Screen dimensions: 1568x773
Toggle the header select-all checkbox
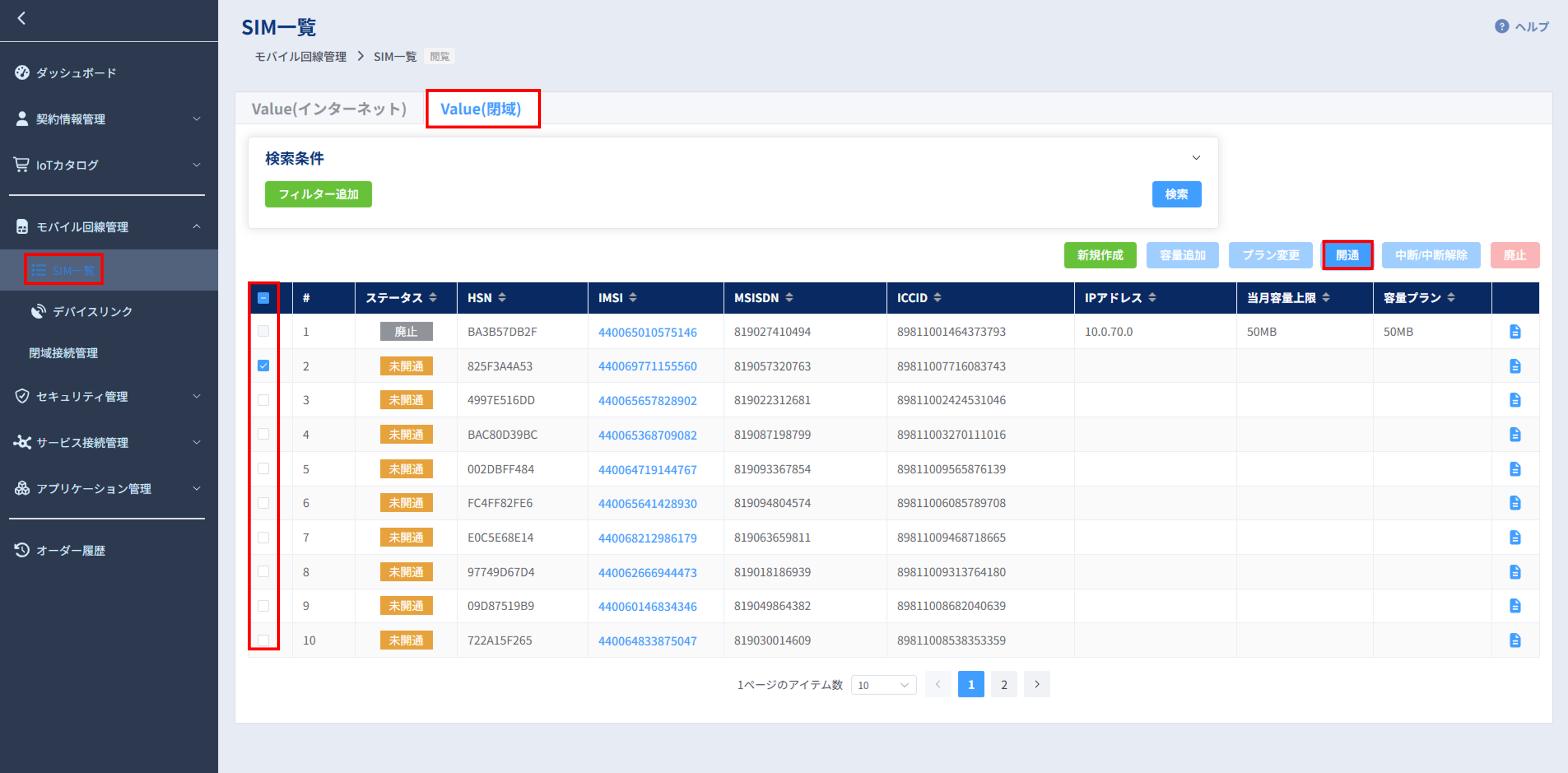(264, 298)
